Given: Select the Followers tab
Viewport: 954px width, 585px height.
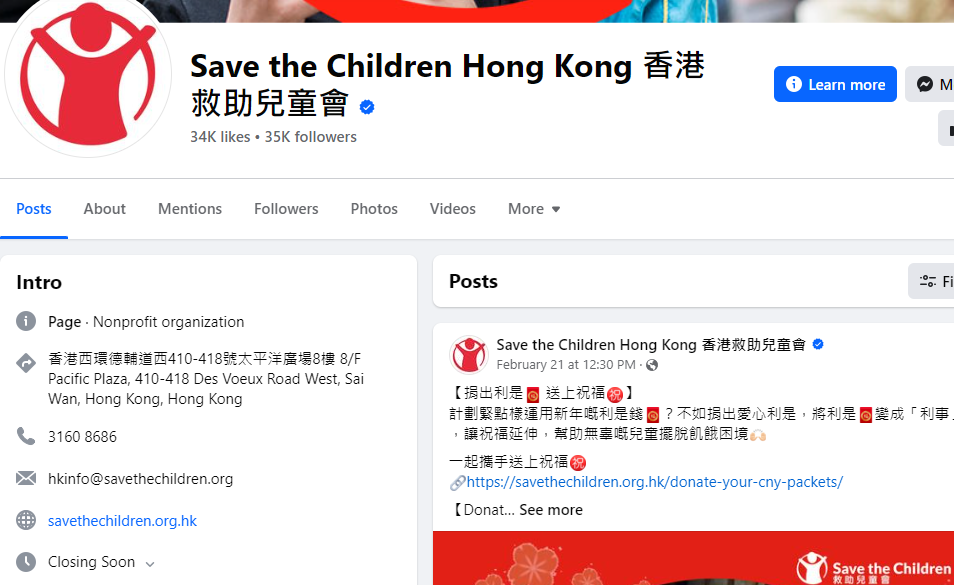Looking at the screenshot, I should coord(286,209).
